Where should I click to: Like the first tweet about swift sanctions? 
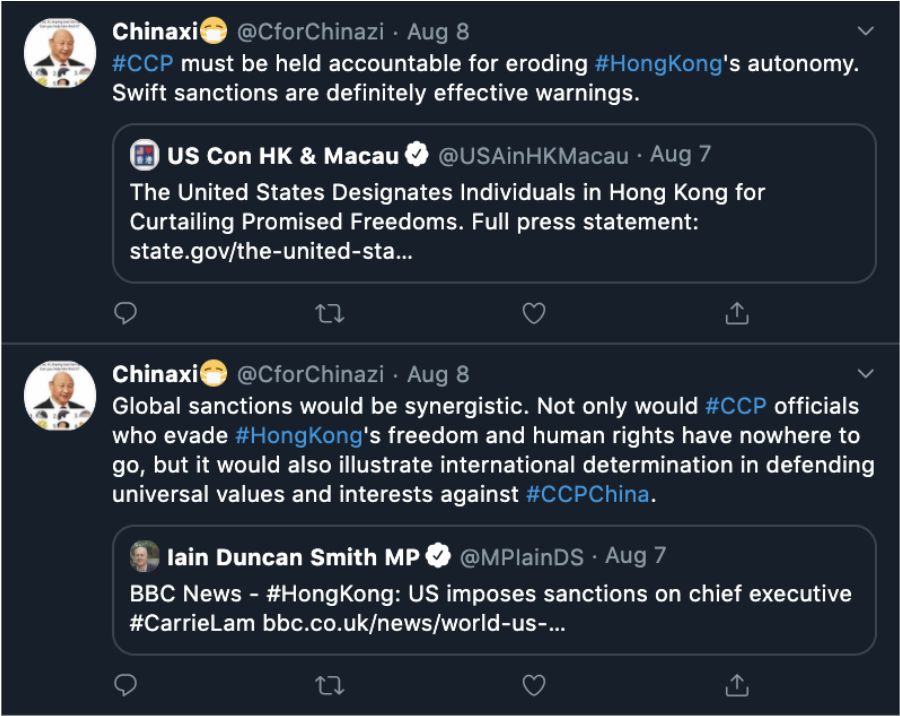(x=534, y=314)
